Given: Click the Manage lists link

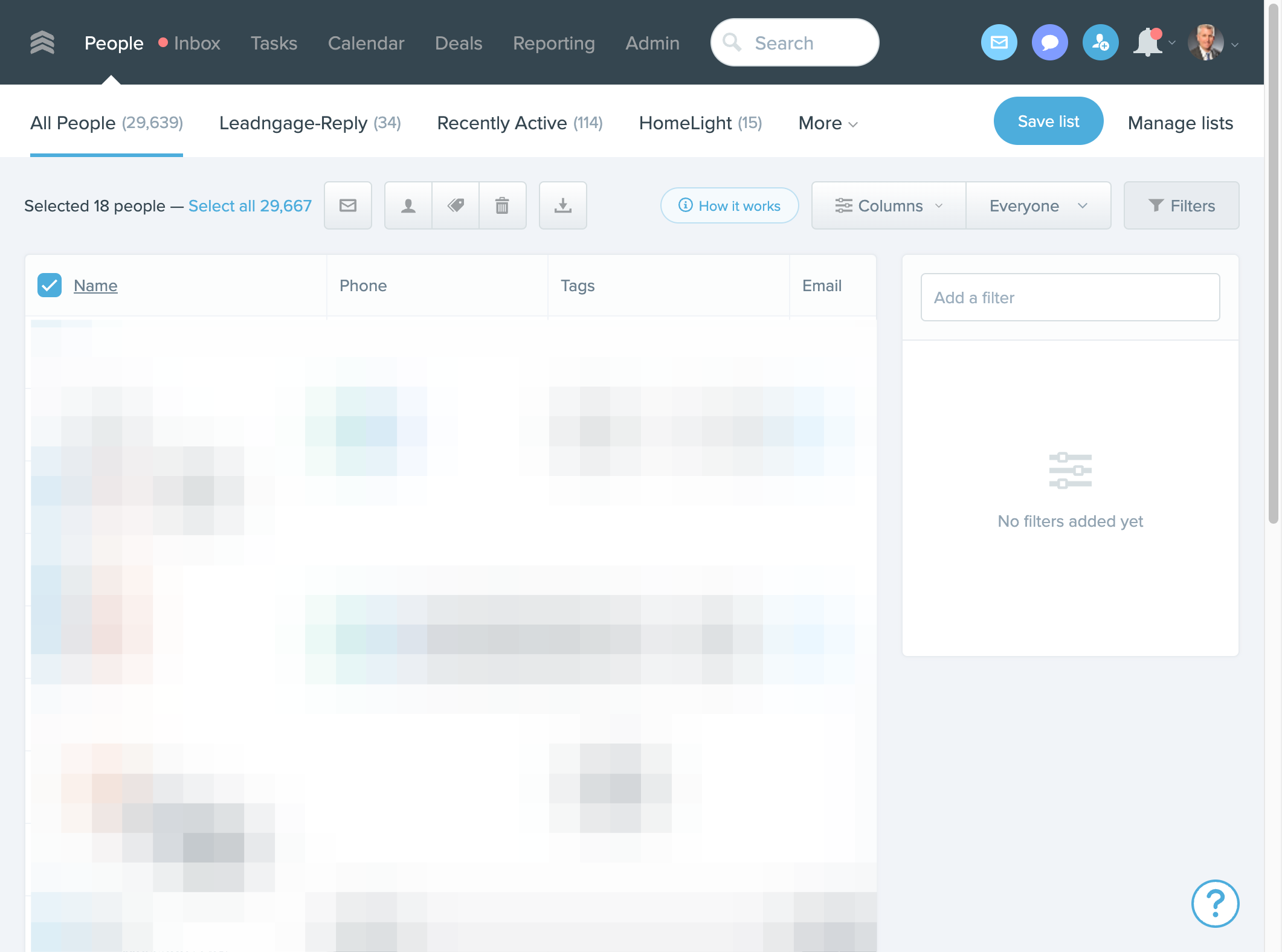Looking at the screenshot, I should point(1181,123).
